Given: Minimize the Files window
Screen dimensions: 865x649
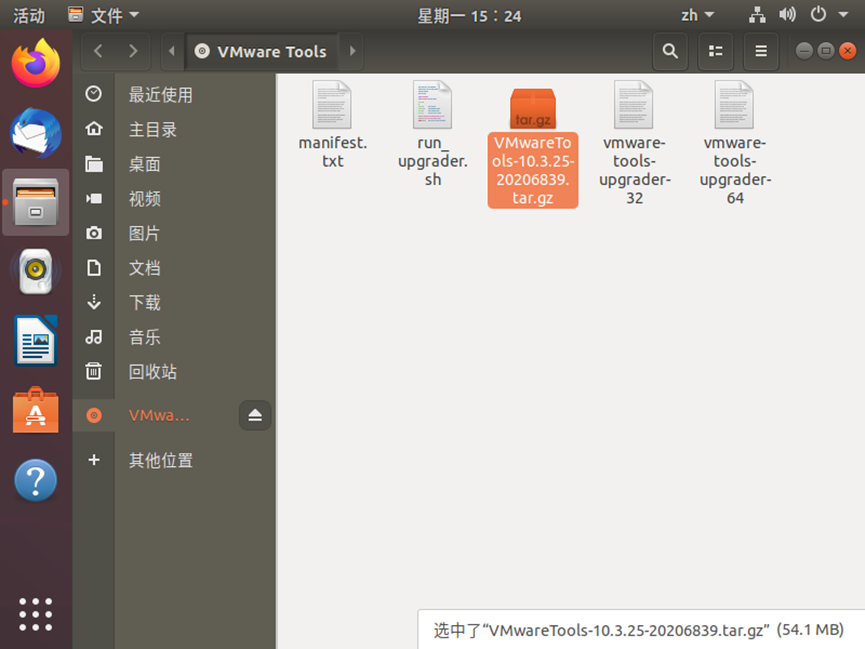Looking at the screenshot, I should click(x=804, y=51).
